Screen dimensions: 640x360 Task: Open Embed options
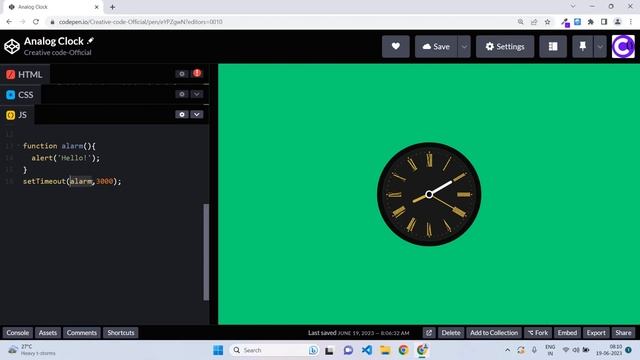point(567,333)
